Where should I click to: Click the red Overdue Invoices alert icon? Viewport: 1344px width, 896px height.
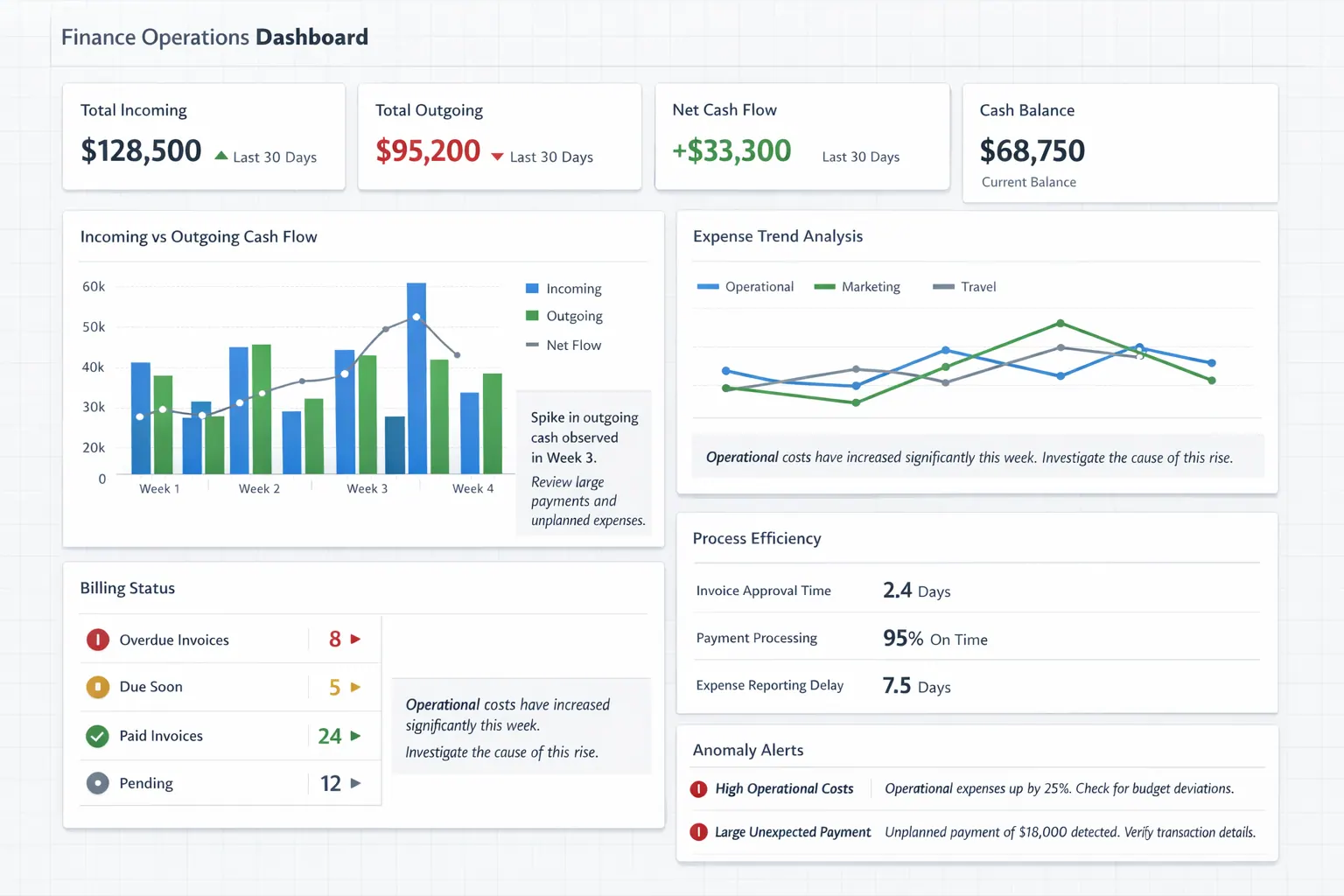[x=97, y=639]
